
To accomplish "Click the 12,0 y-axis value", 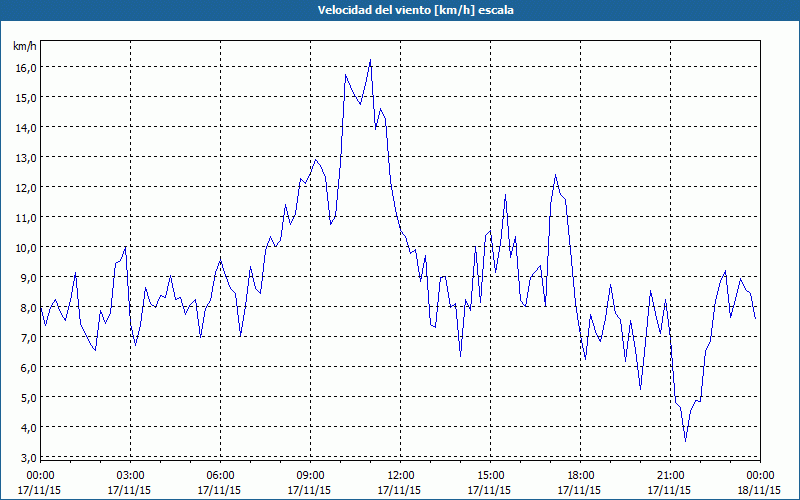I will (27, 188).
